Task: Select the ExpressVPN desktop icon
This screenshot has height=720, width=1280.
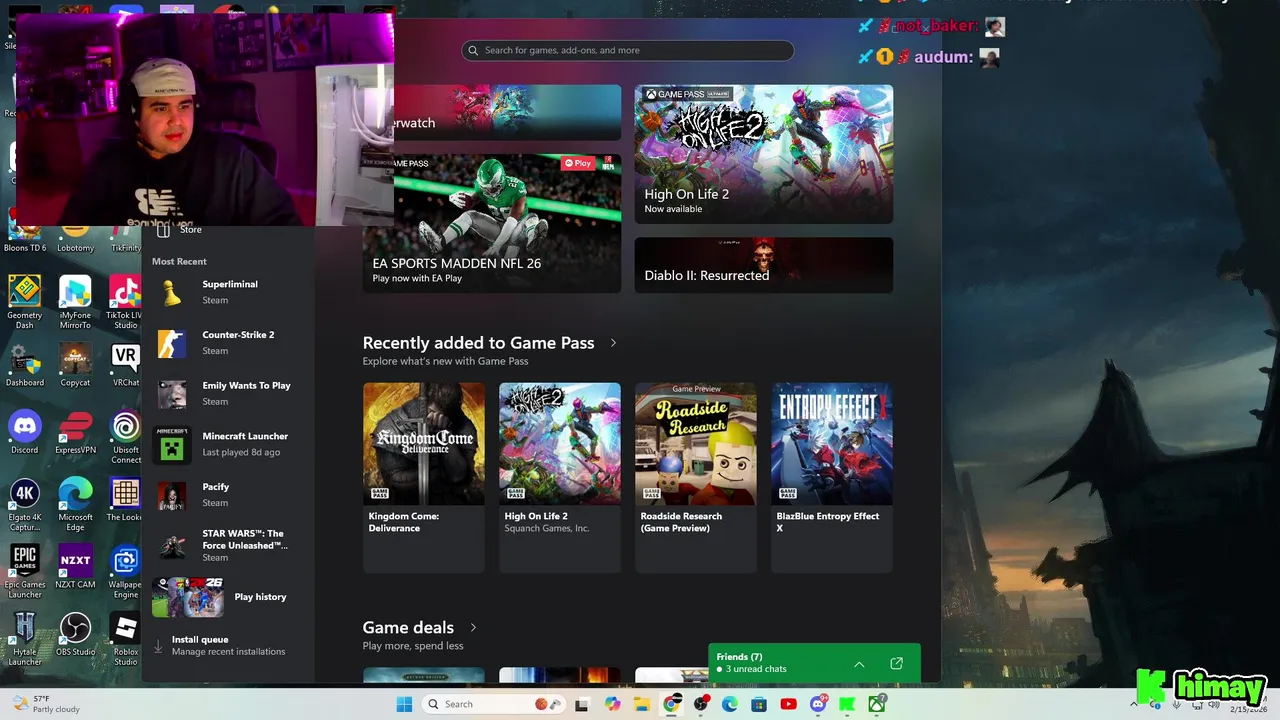Action: point(75,432)
